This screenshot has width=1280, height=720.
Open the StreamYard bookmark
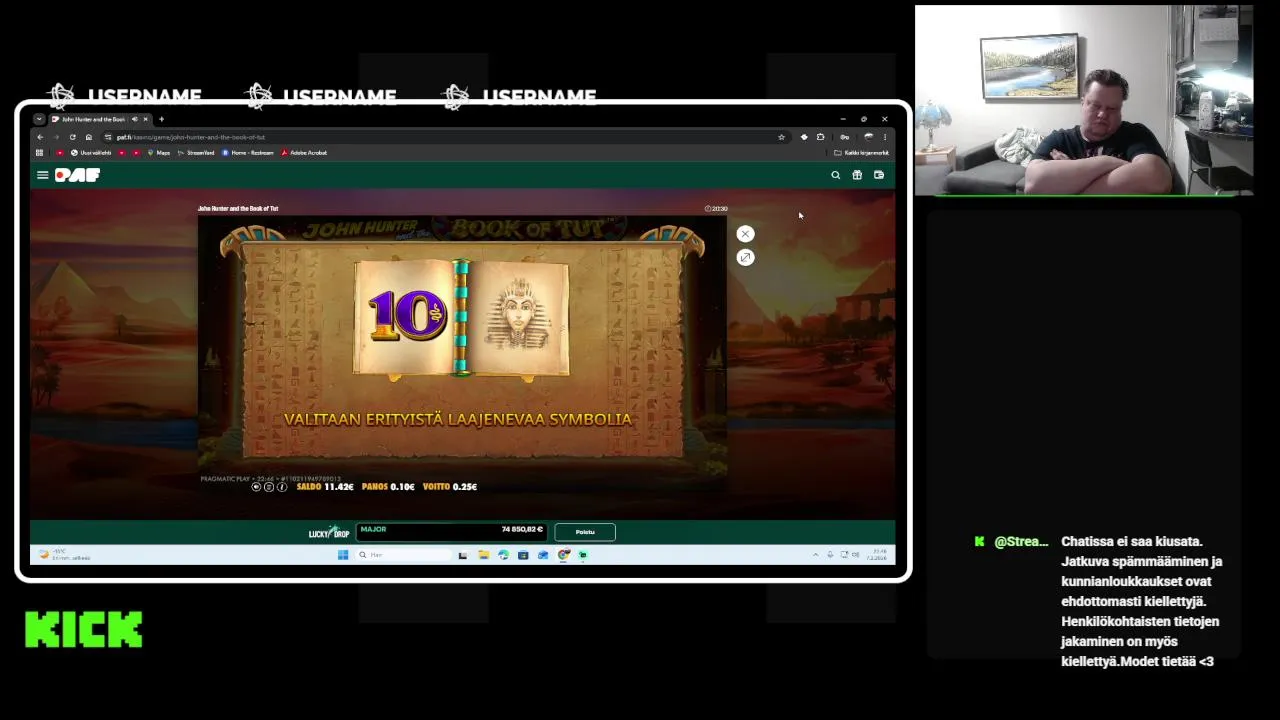tap(196, 153)
